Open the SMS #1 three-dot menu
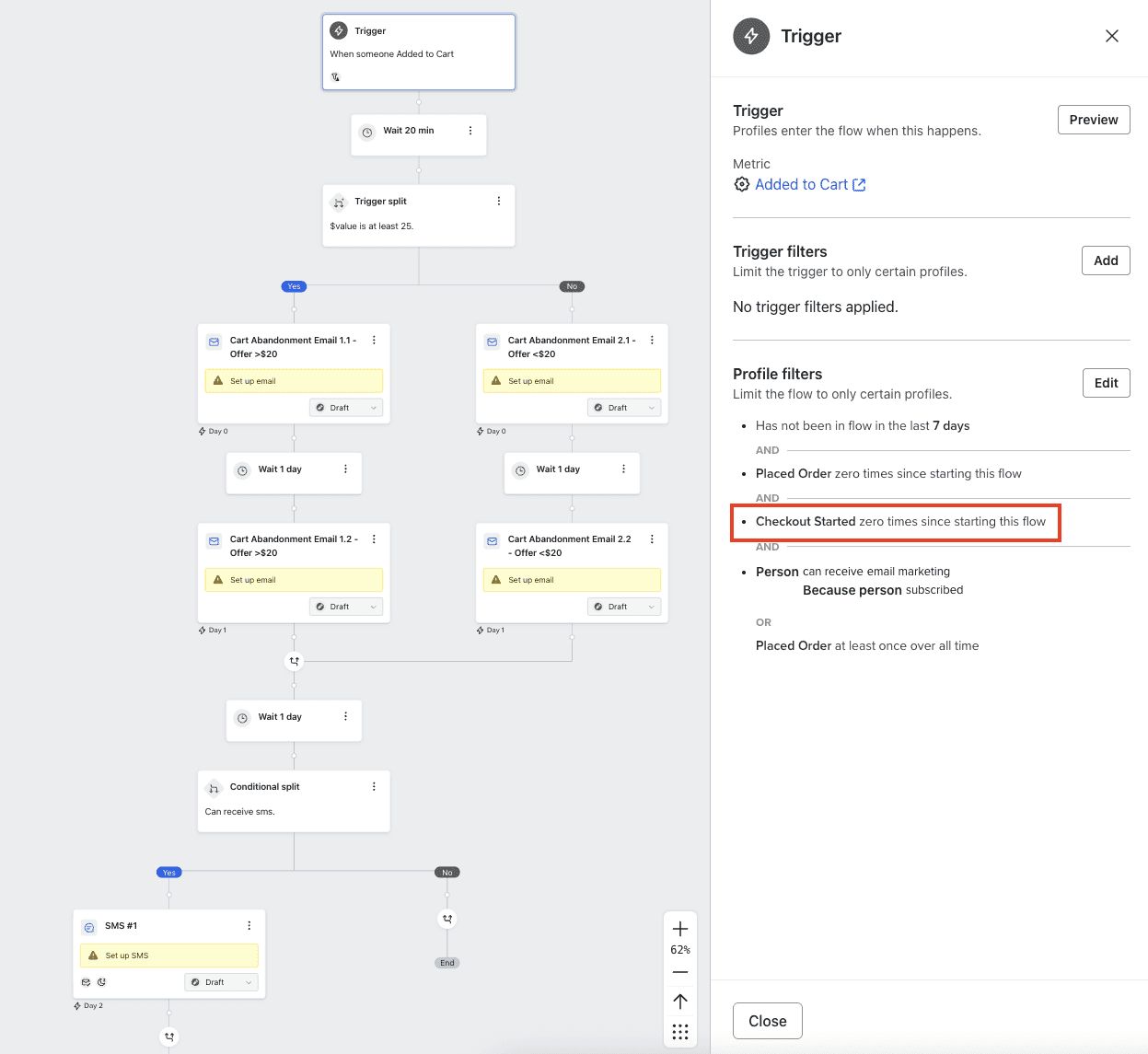The width and height of the screenshot is (1148, 1054). click(249, 926)
